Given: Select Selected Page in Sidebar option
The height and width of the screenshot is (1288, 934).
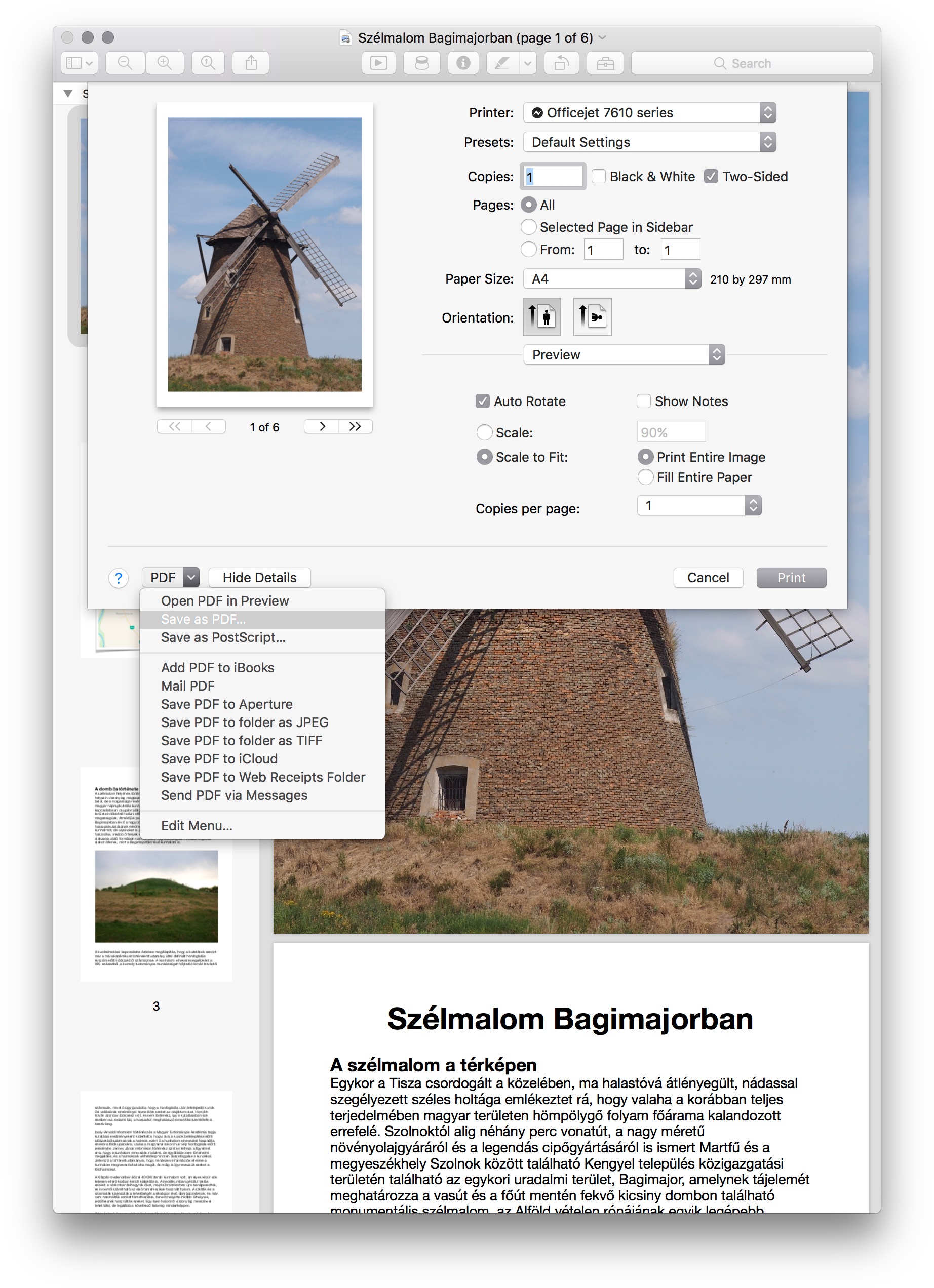Looking at the screenshot, I should pyautogui.click(x=529, y=227).
